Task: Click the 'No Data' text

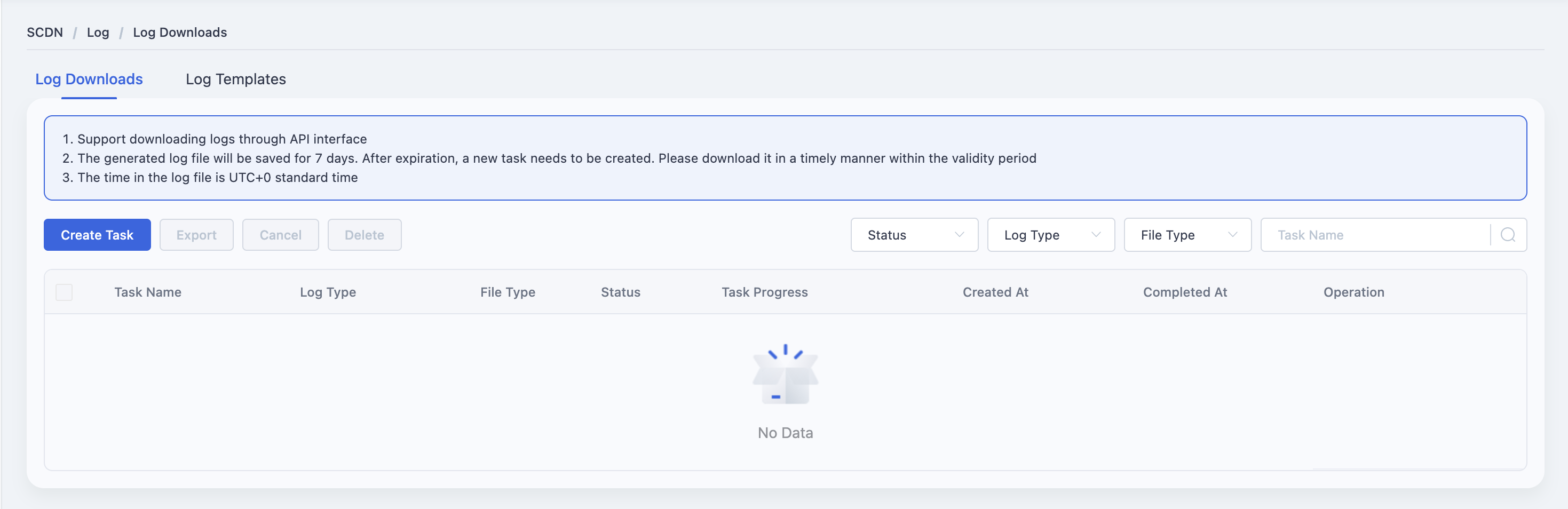Action: coord(785,433)
